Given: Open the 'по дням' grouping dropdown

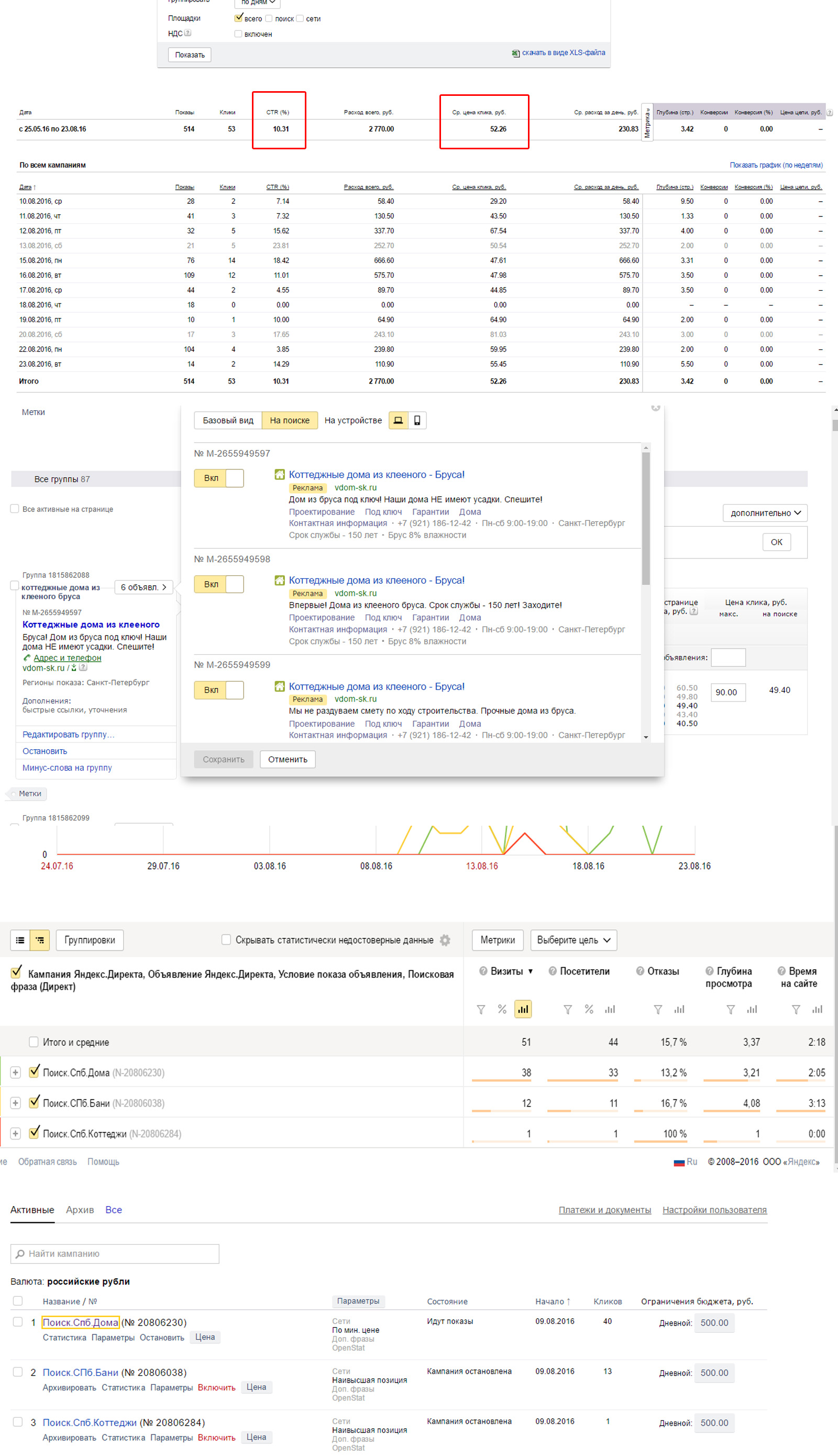Looking at the screenshot, I should (257, 3).
